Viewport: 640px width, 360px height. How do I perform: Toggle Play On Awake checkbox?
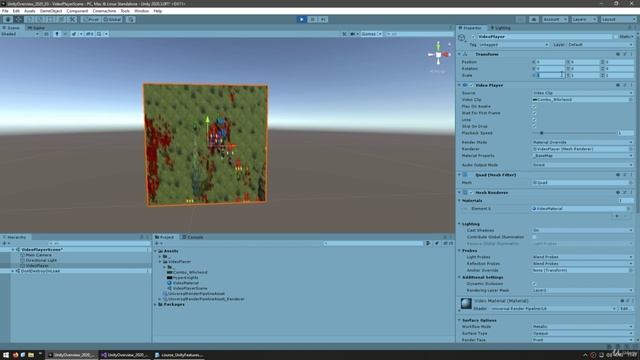[x=534, y=107]
